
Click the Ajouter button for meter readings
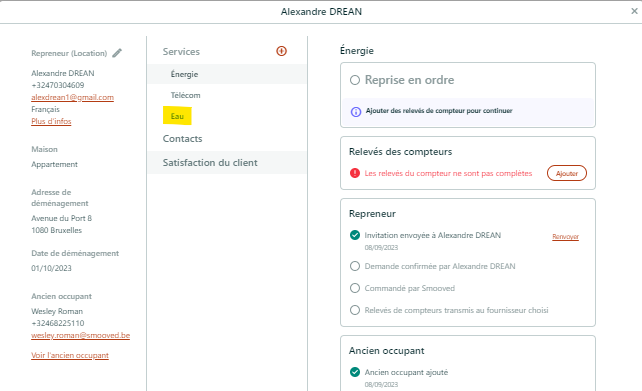click(567, 173)
